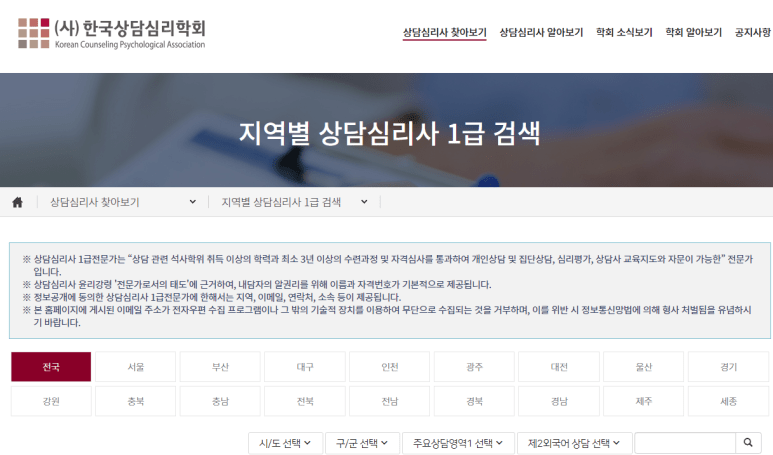
Task: Click the magnifier search icon button
Action: [748, 443]
